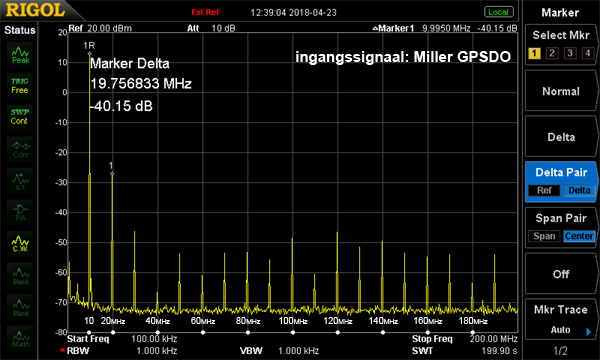Click the SWP Cont status icon
The image size is (600, 360).
coord(20,117)
